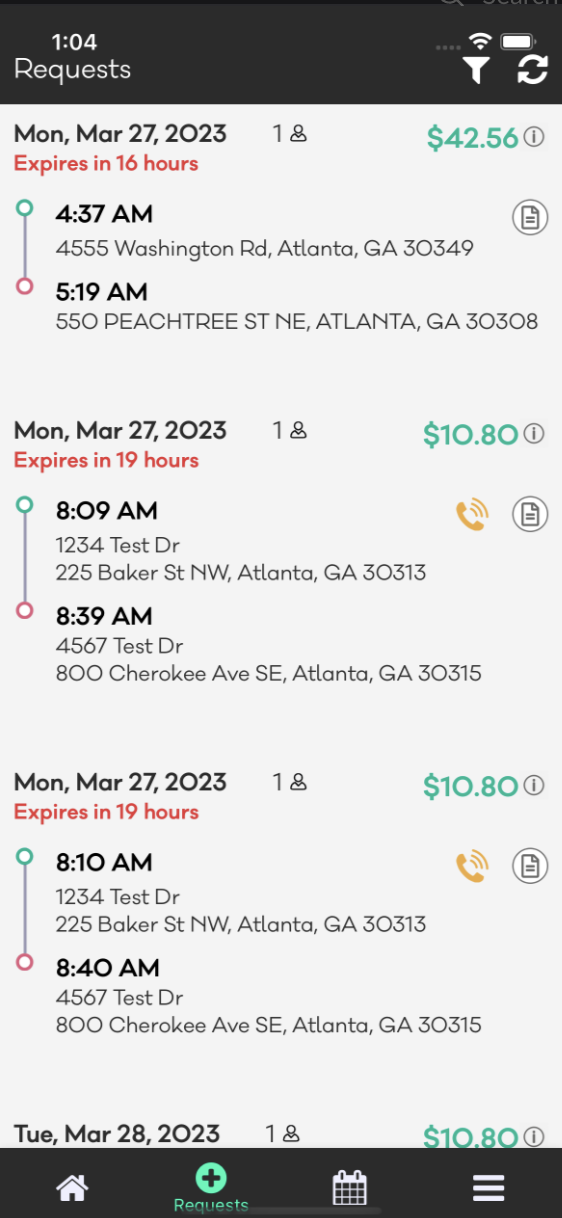Viewport: 562px width, 1218px height.
Task: Go to the Home tab
Action: 72,1188
